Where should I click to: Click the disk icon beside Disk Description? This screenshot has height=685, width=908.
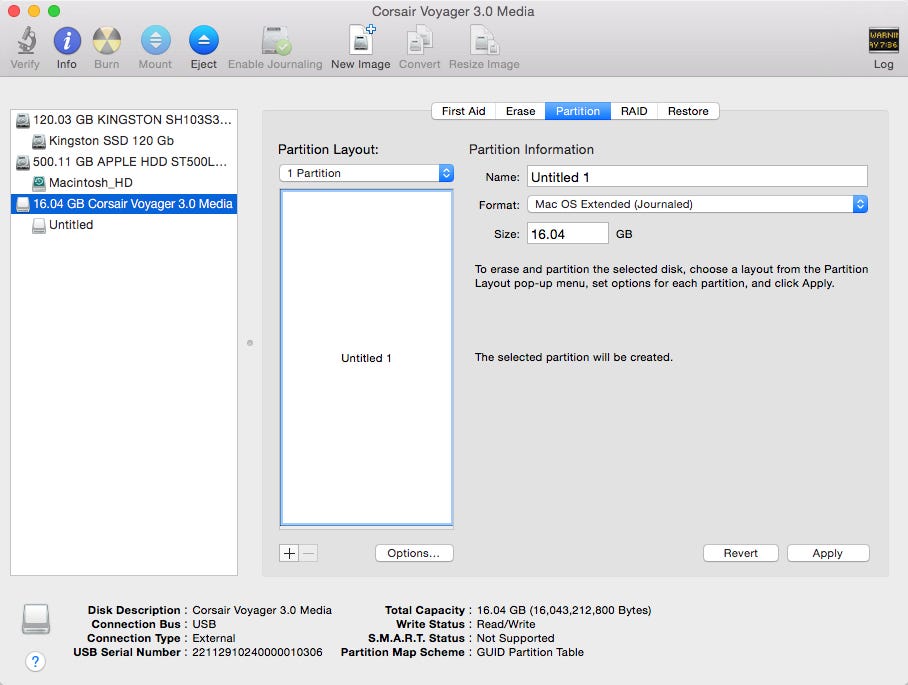[x=36, y=619]
